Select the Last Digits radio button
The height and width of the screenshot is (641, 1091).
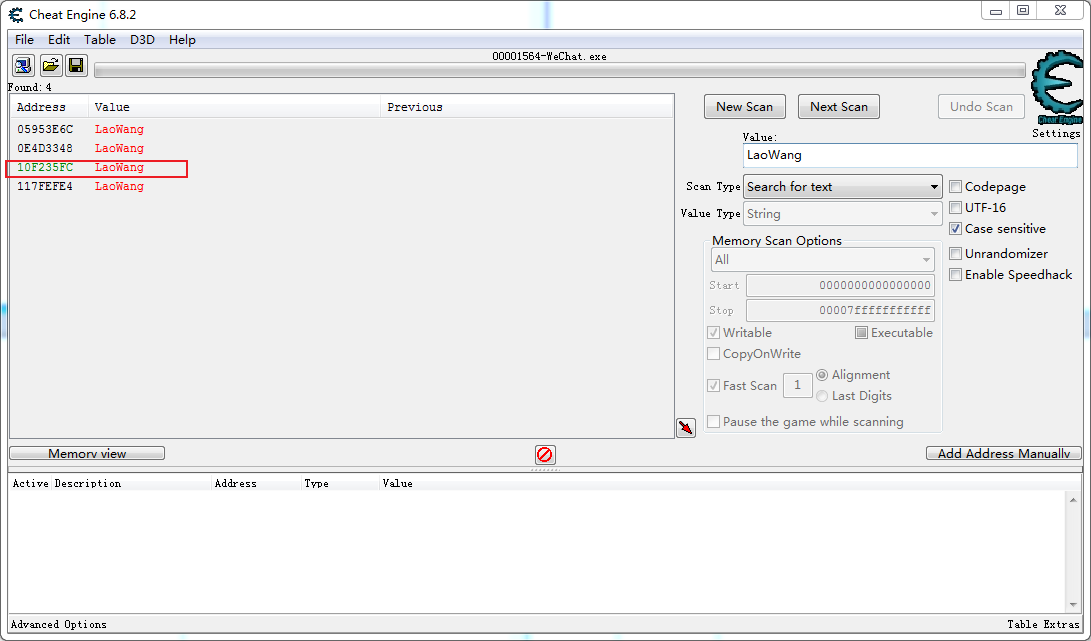point(822,396)
